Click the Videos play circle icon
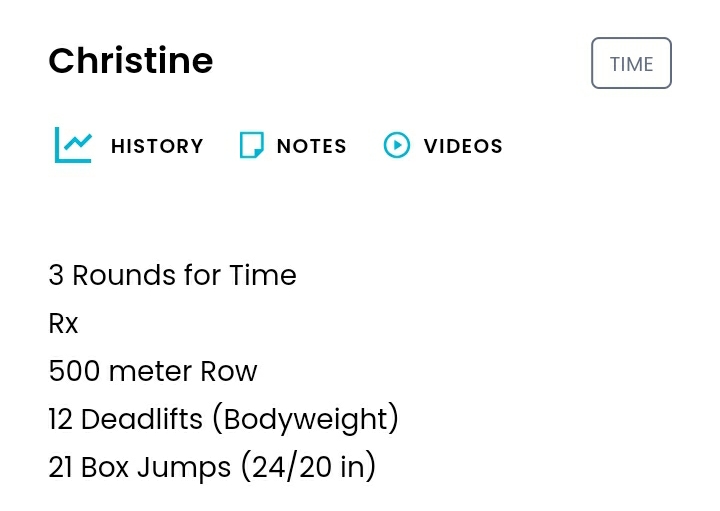 coord(397,146)
